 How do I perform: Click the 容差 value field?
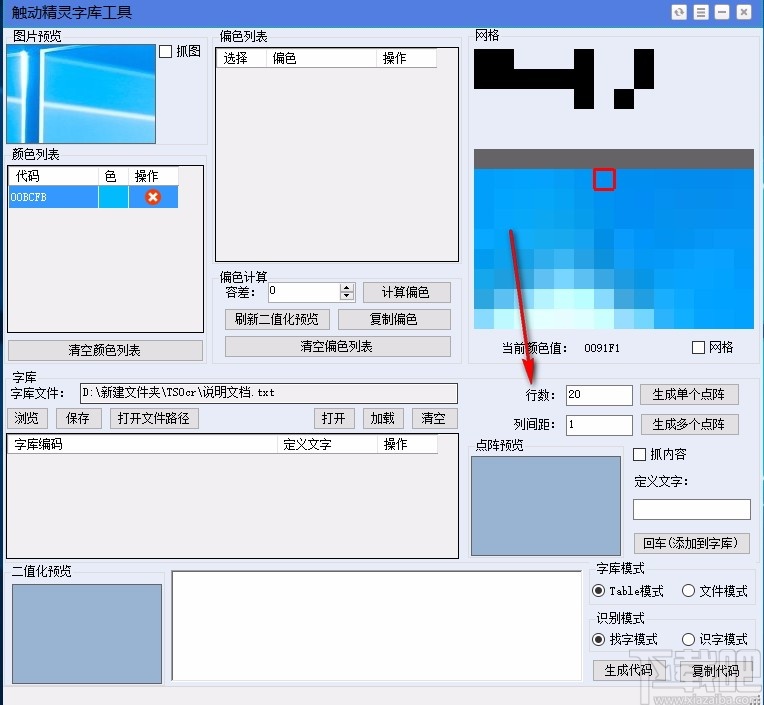304,292
